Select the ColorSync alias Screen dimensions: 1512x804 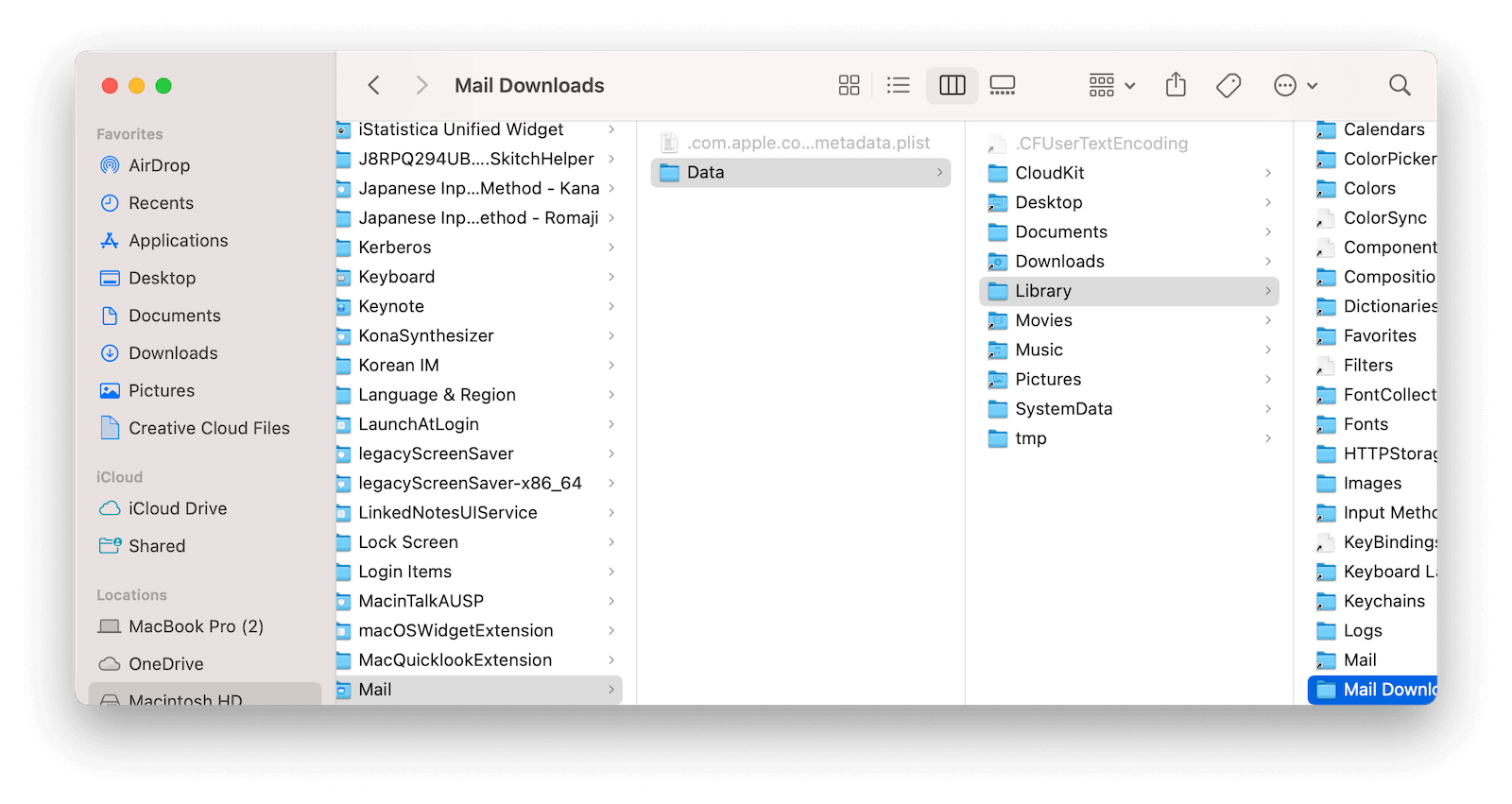click(1372, 218)
